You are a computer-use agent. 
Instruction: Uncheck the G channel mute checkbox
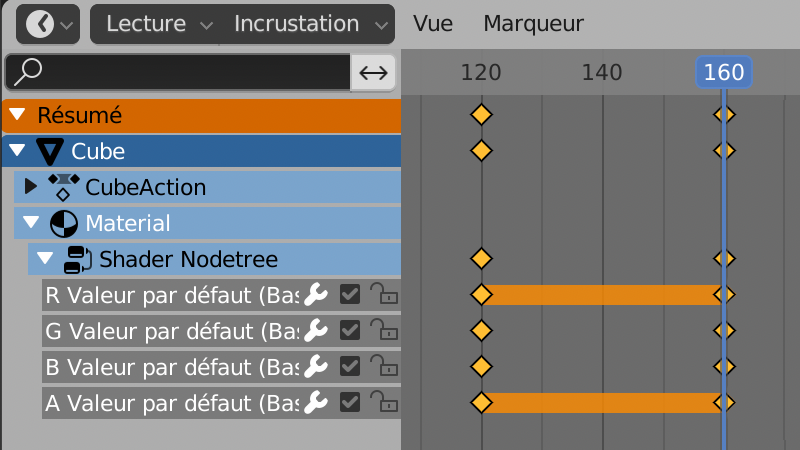click(350, 330)
